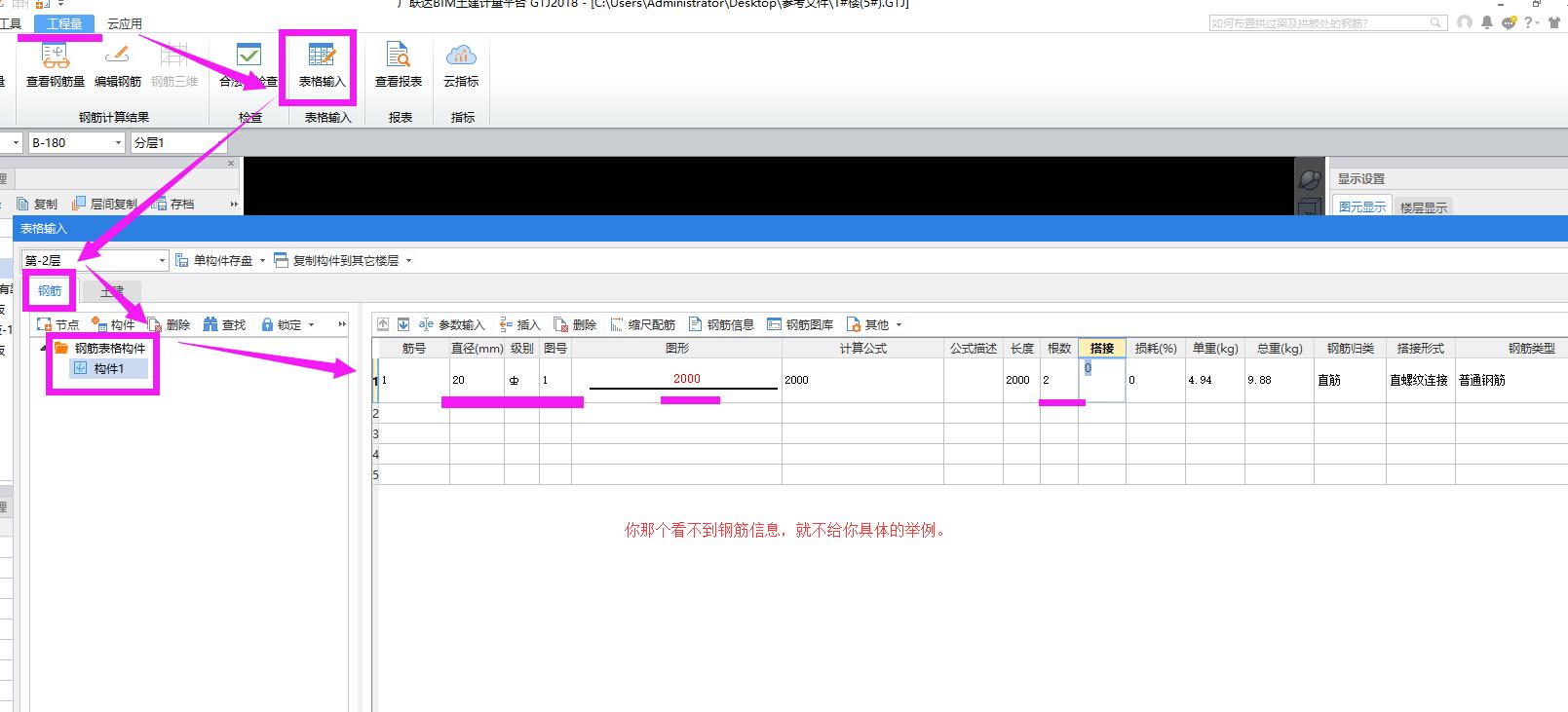Open the 单构件存盘 dropdown arrow
The width and height of the screenshot is (1568, 712).
coord(262,260)
